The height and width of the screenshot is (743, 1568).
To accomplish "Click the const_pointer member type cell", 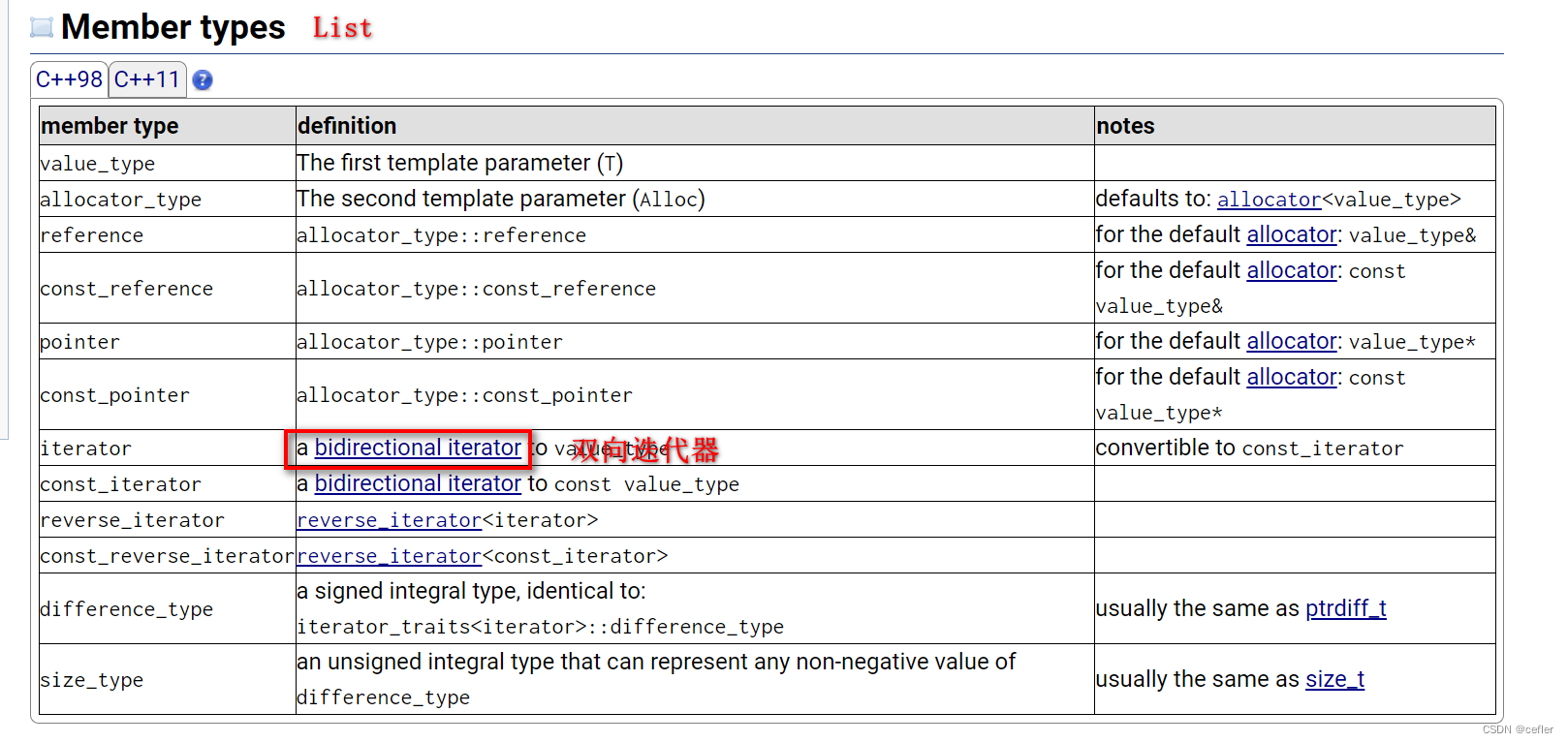I will 167,394.
